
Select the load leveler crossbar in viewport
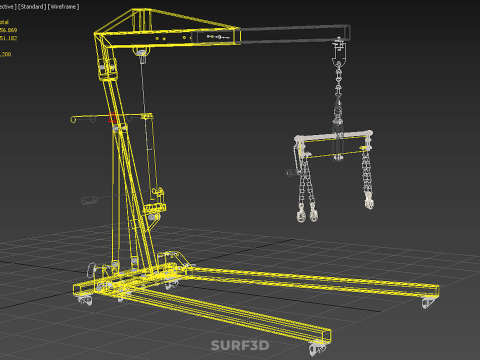[333, 137]
